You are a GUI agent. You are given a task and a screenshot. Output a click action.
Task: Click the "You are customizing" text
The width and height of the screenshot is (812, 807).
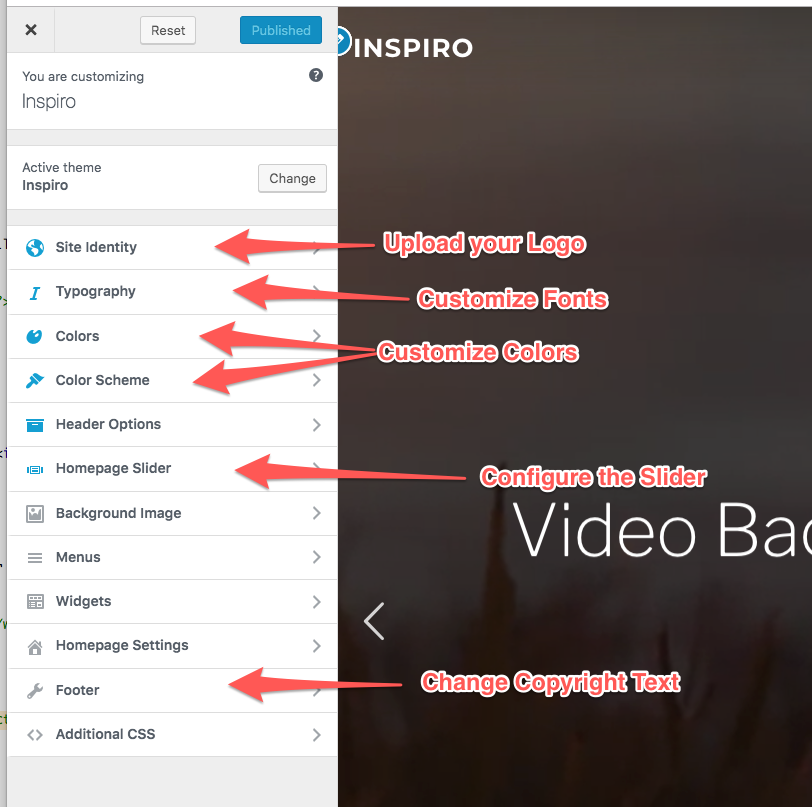click(x=83, y=77)
